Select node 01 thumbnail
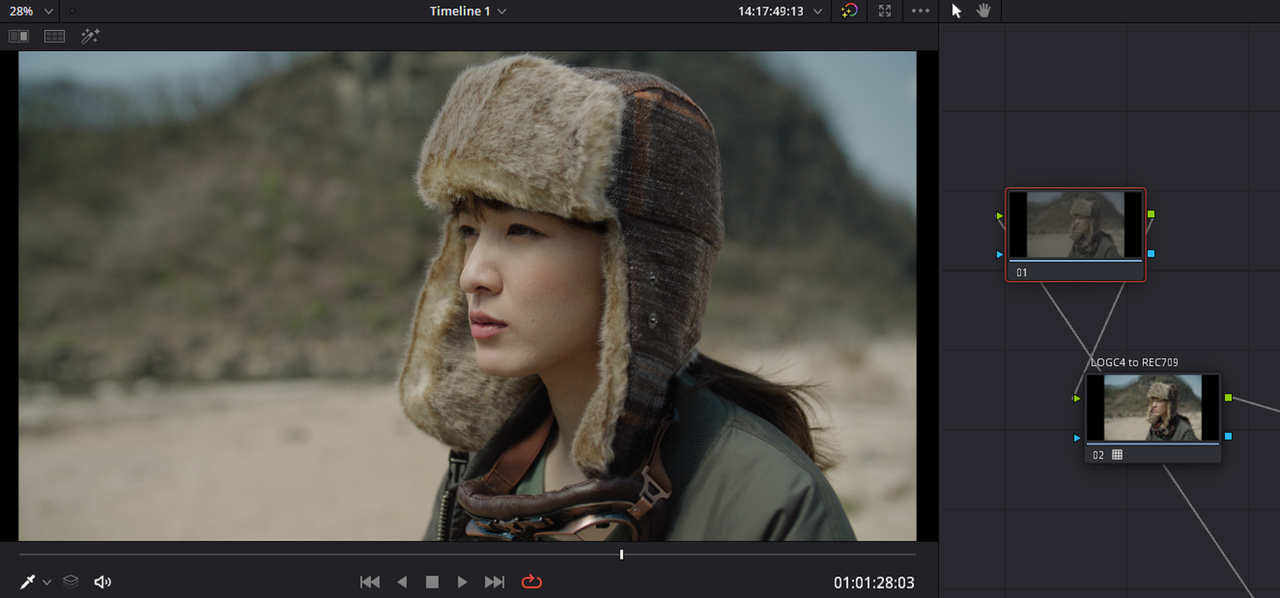This screenshot has height=598, width=1280. click(1075, 225)
